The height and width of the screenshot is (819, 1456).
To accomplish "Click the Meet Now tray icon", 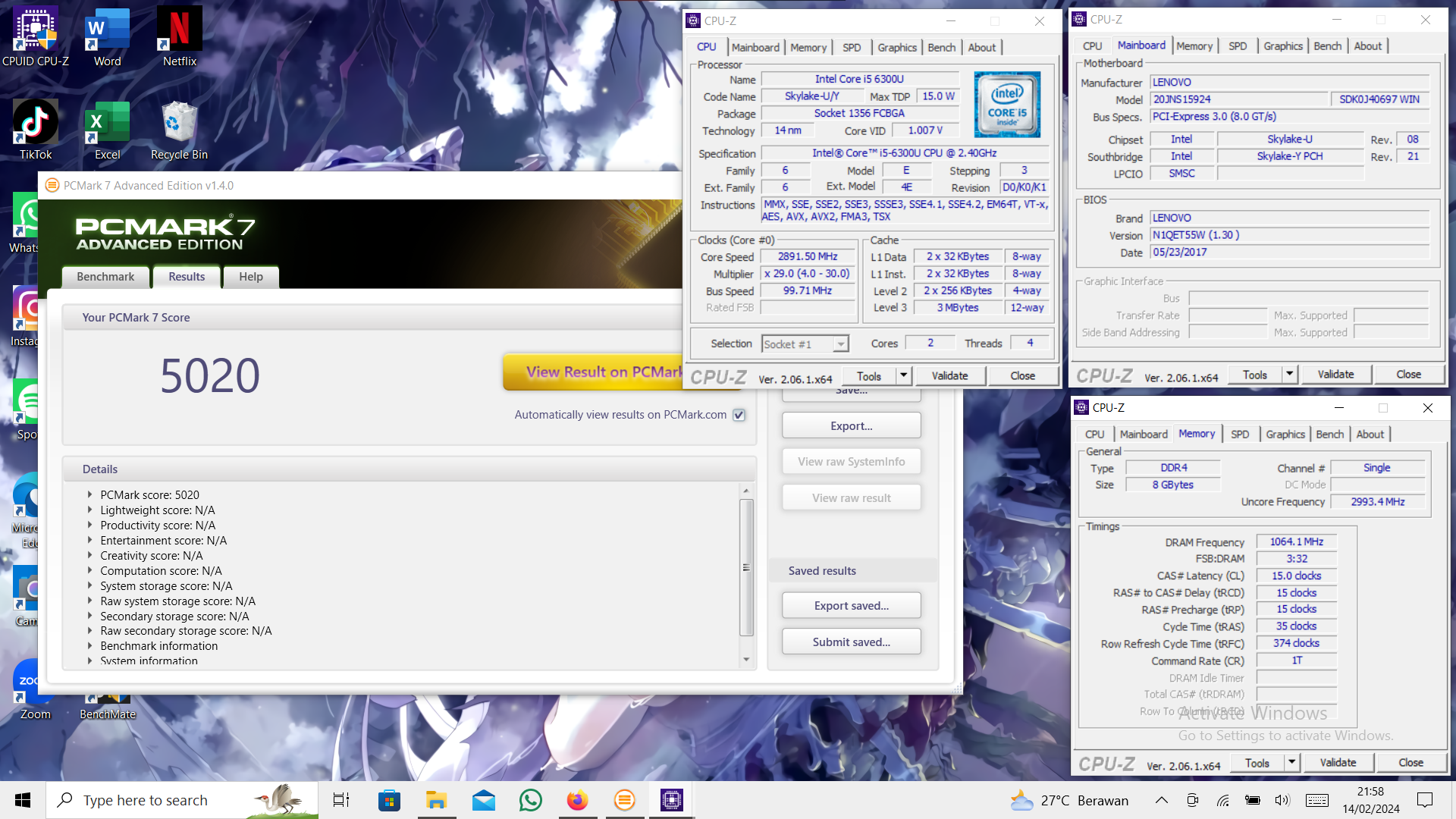I will click(x=1192, y=800).
